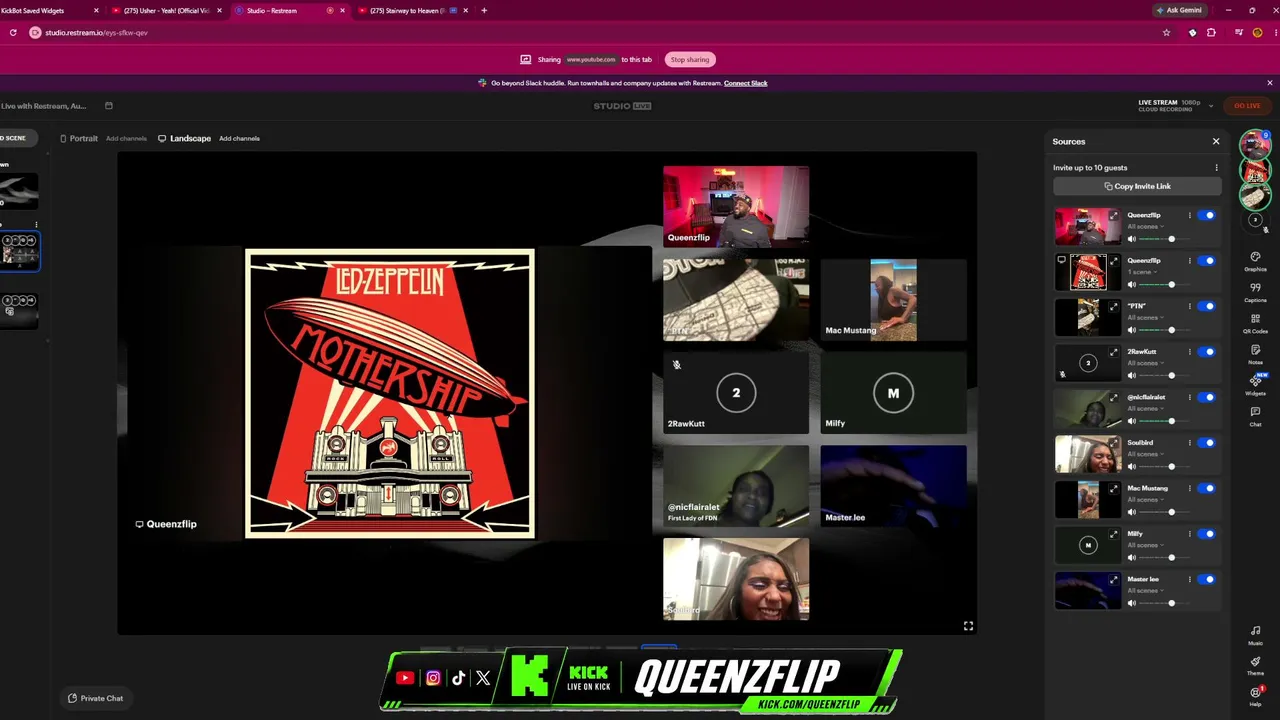This screenshot has width=1280, height=720.
Task: Expand All scenes dropdown for Mac Mustang
Action: pyautogui.click(x=1146, y=500)
